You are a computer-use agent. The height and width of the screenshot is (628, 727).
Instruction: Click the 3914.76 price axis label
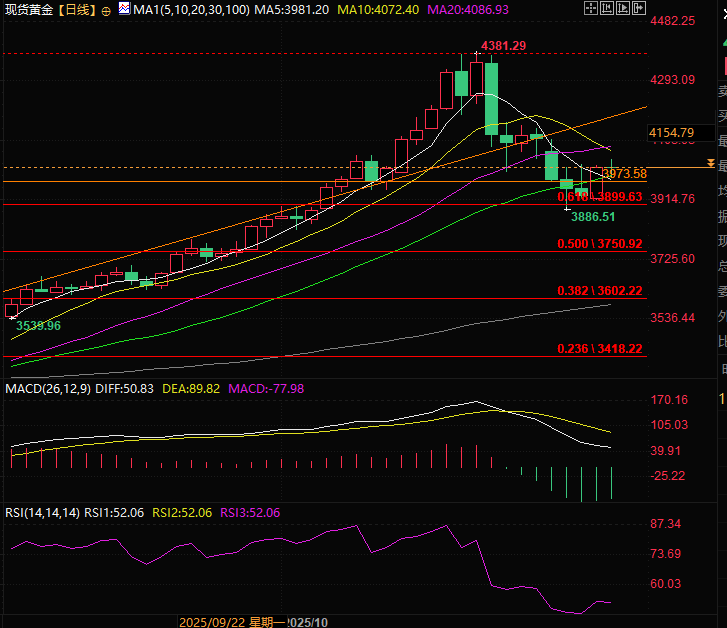[673, 199]
